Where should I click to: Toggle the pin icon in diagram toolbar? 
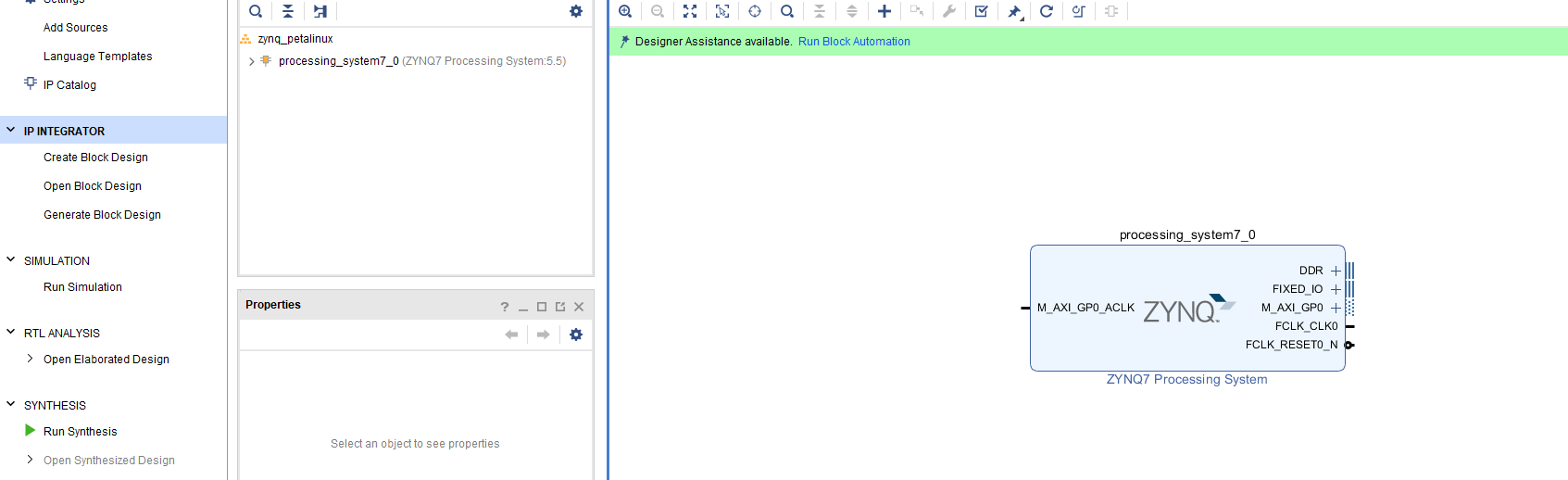[1015, 11]
